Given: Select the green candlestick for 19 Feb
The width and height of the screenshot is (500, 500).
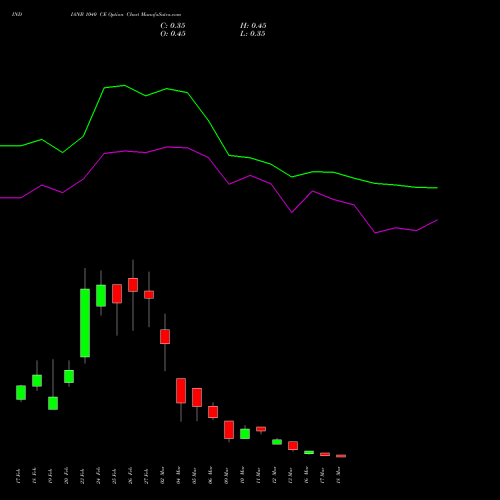Looking at the screenshot, I should tap(53, 403).
